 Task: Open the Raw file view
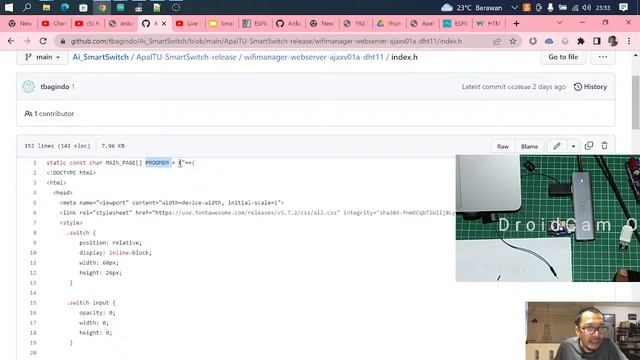point(503,146)
